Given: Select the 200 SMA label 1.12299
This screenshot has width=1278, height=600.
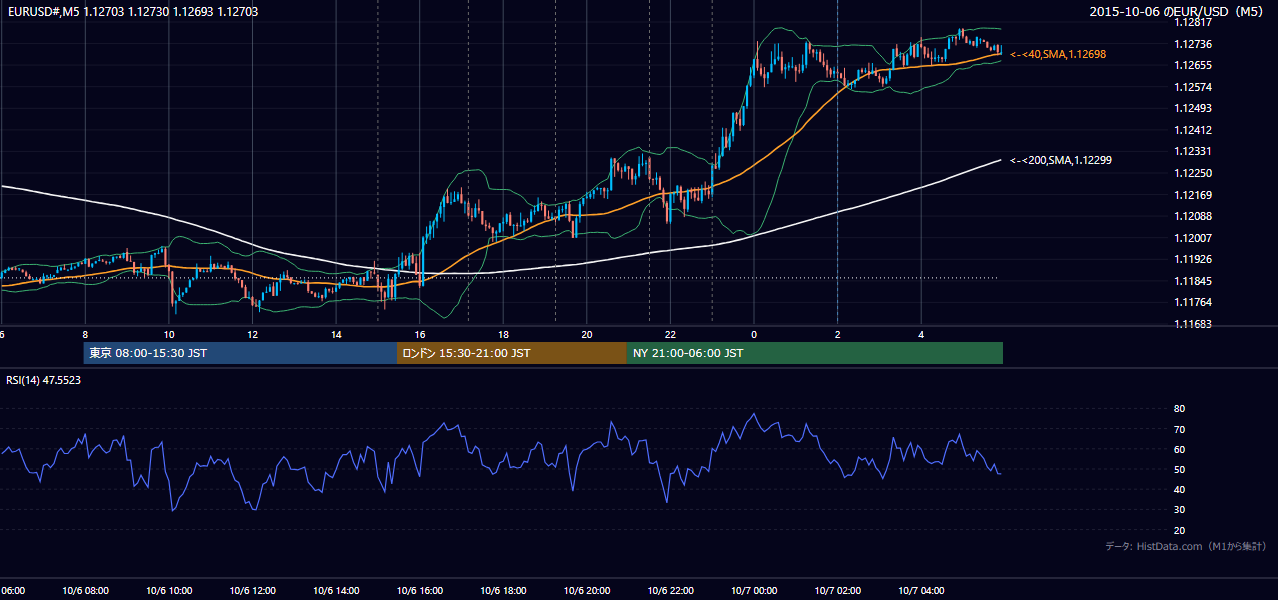Looking at the screenshot, I should 1061,160.
